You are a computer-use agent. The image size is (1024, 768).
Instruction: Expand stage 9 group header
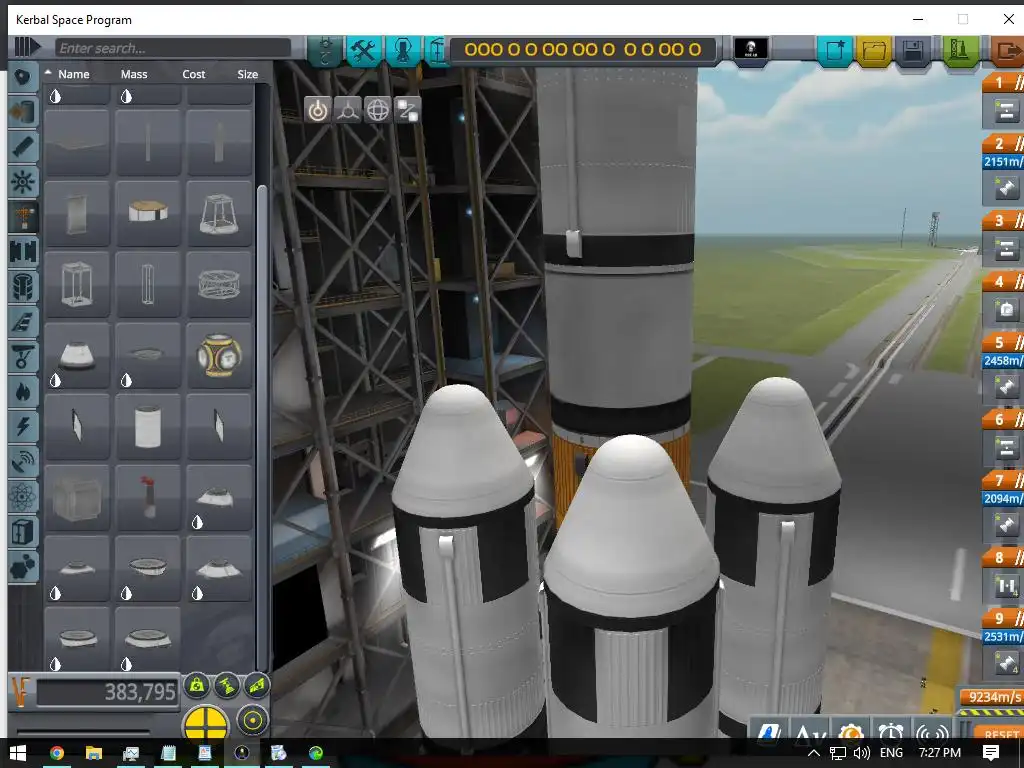(x=1003, y=618)
